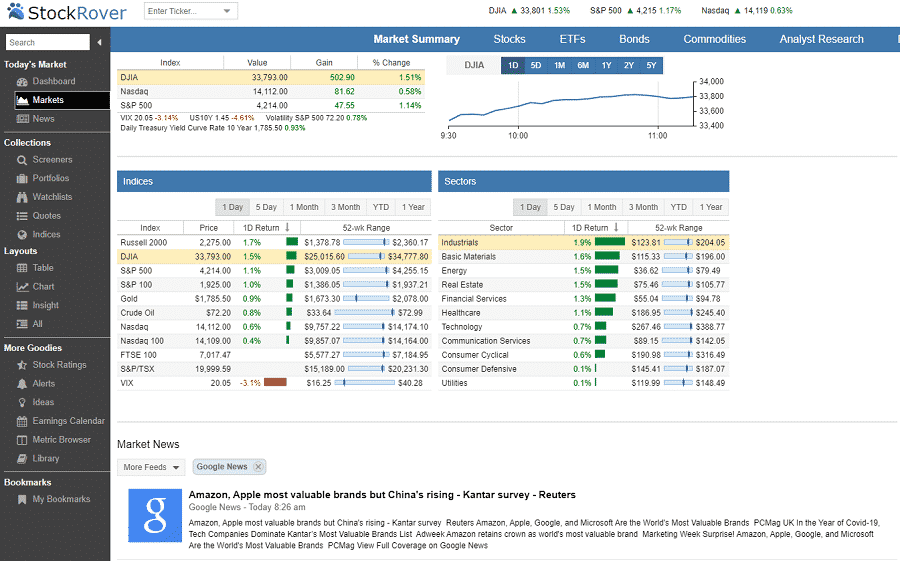
Task: Open the Amazon, Apple brands news headline
Action: click(x=382, y=495)
